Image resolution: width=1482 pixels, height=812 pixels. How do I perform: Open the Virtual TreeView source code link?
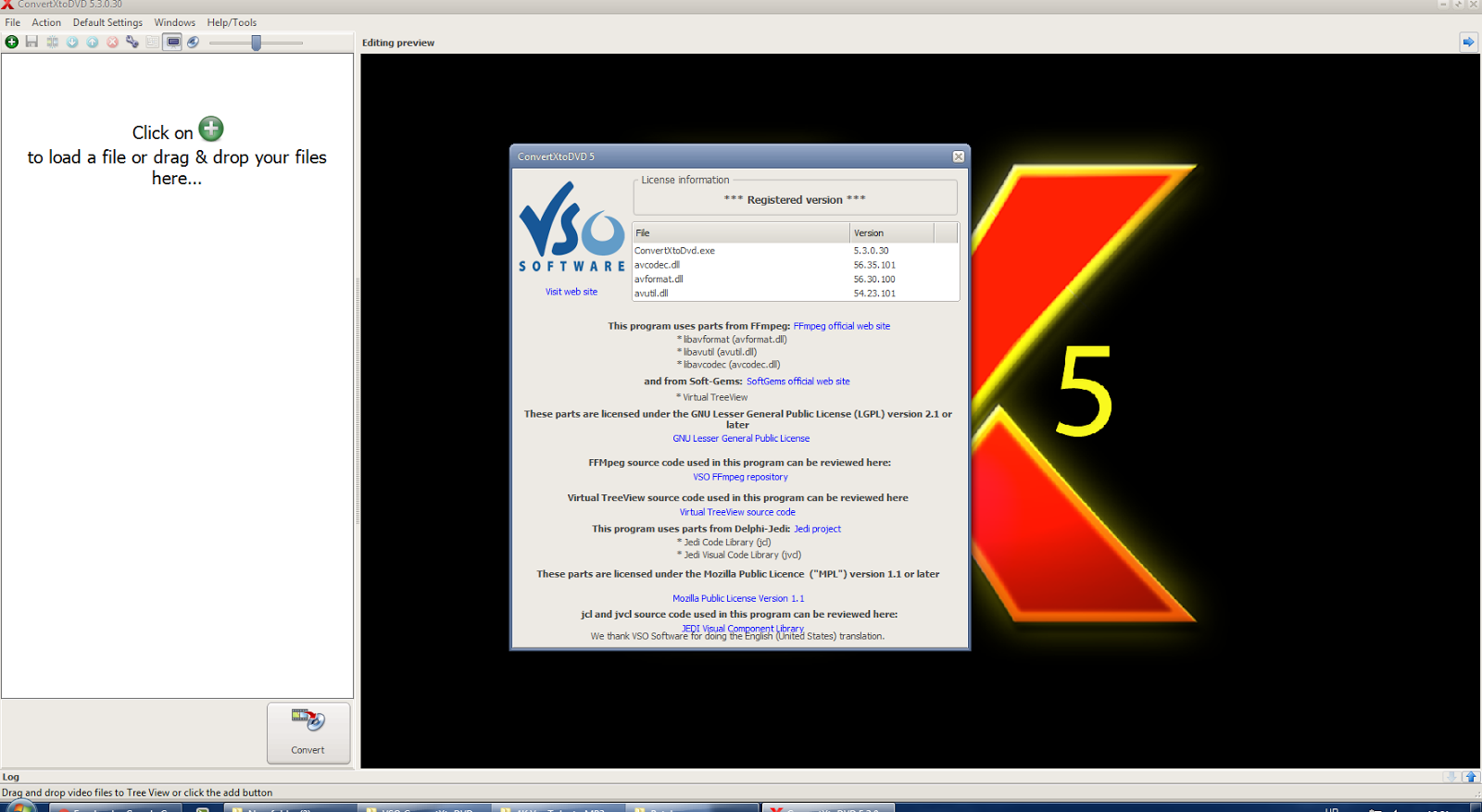(737, 513)
